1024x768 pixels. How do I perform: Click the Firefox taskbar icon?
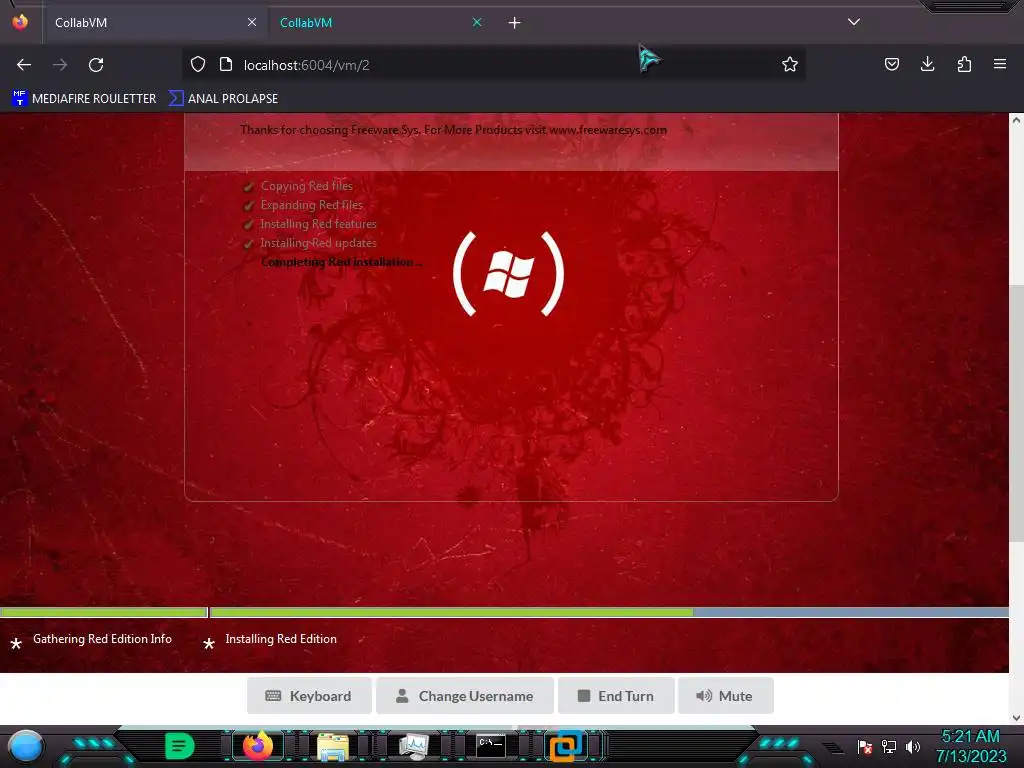click(257, 746)
